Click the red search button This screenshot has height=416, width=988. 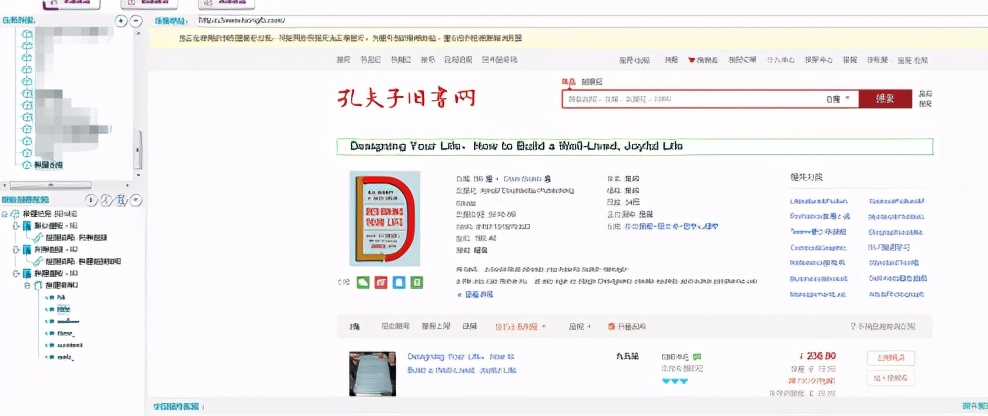pyautogui.click(x=885, y=99)
